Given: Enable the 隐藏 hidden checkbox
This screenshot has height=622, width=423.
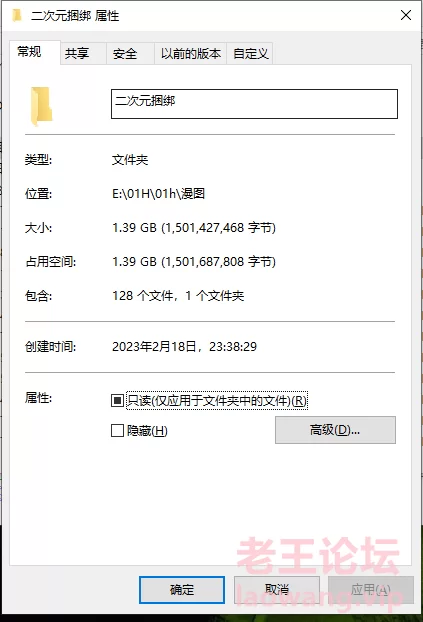Looking at the screenshot, I should (117, 430).
